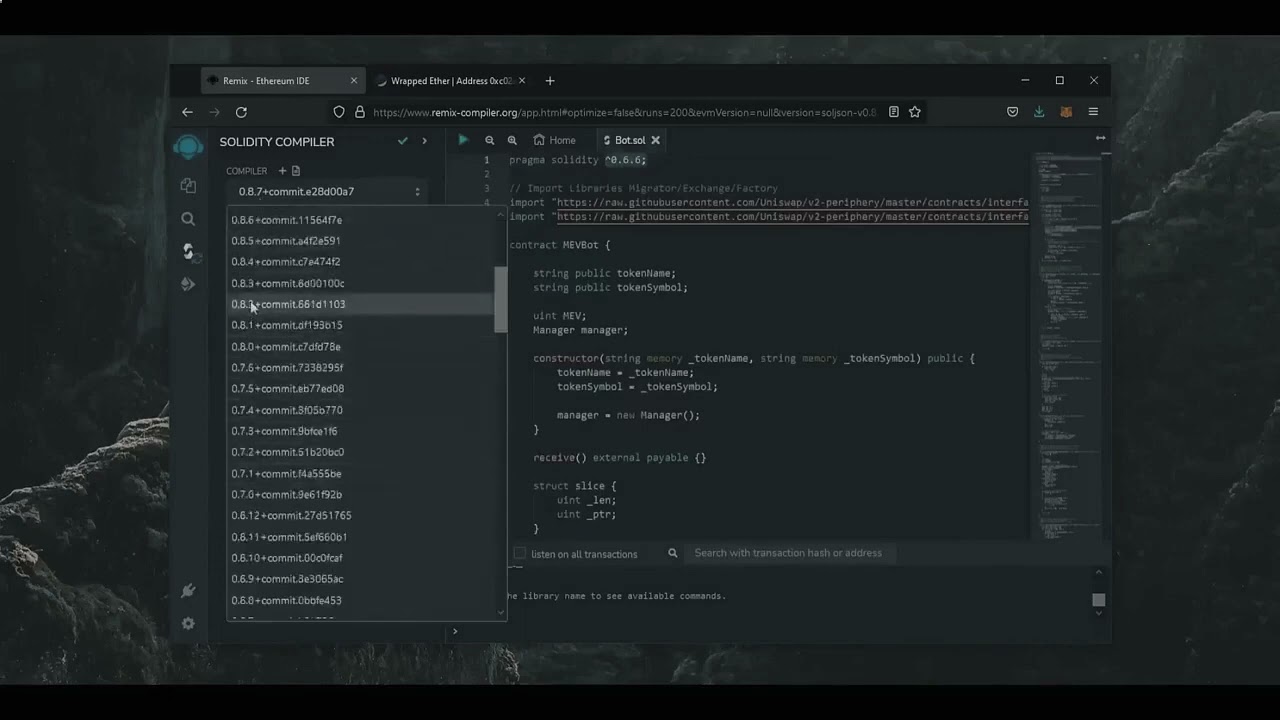The image size is (1280, 720).
Task: Open the Home editor tab
Action: pyautogui.click(x=555, y=140)
